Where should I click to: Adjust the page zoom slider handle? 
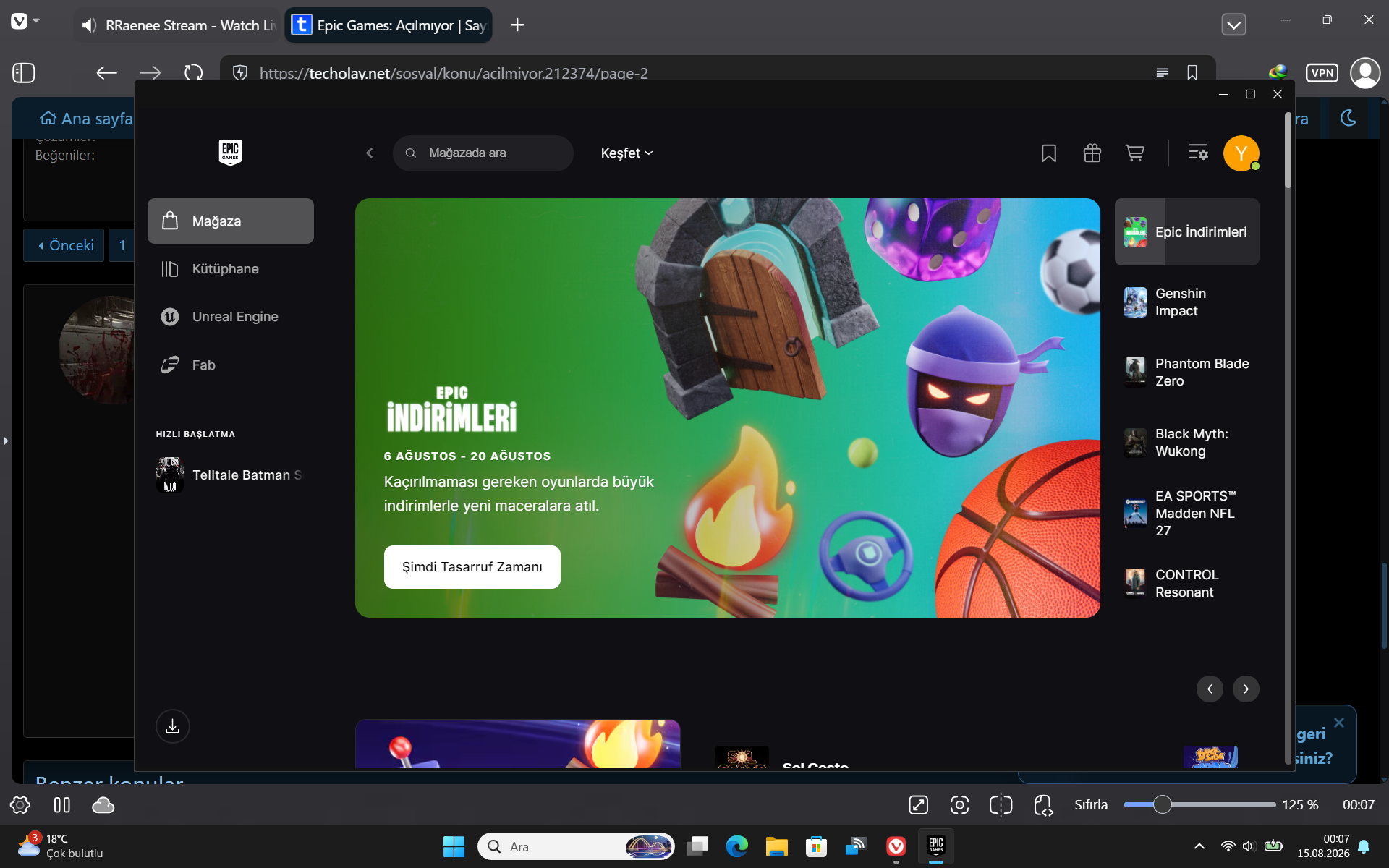[1162, 805]
